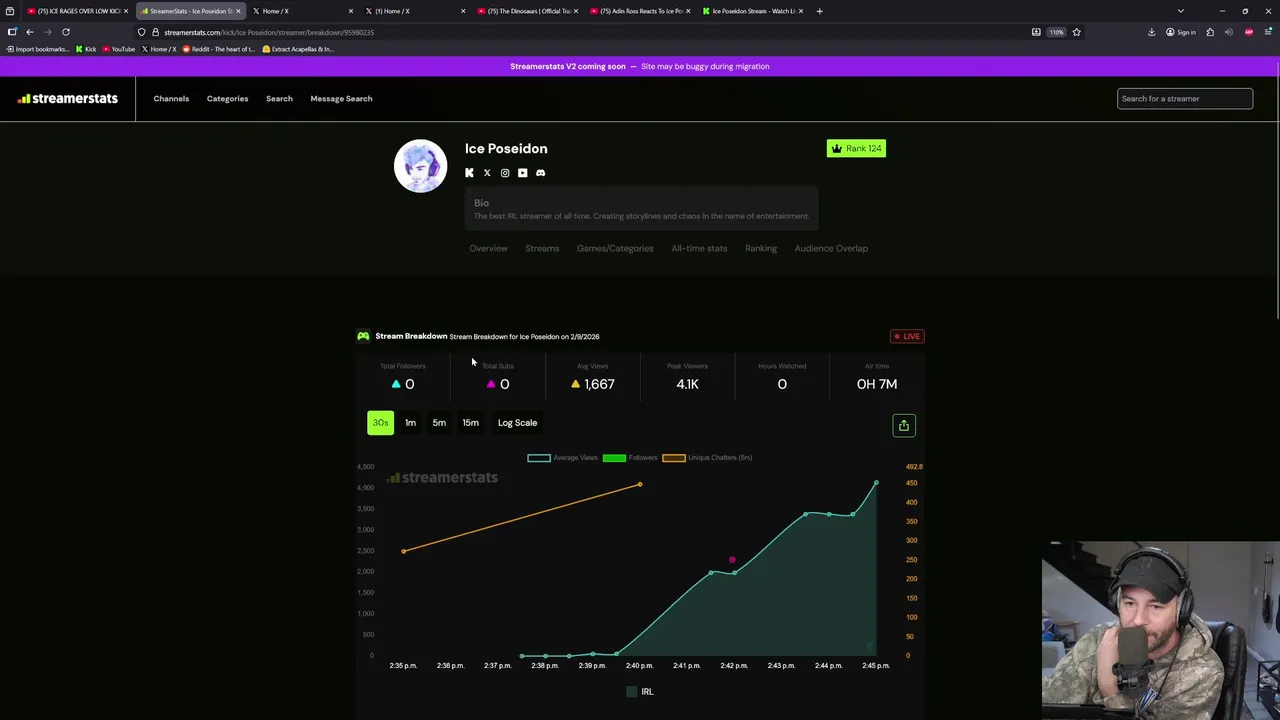Toggle Unique Chatters (5m) legend series
The image size is (1280, 720).
[707, 458]
